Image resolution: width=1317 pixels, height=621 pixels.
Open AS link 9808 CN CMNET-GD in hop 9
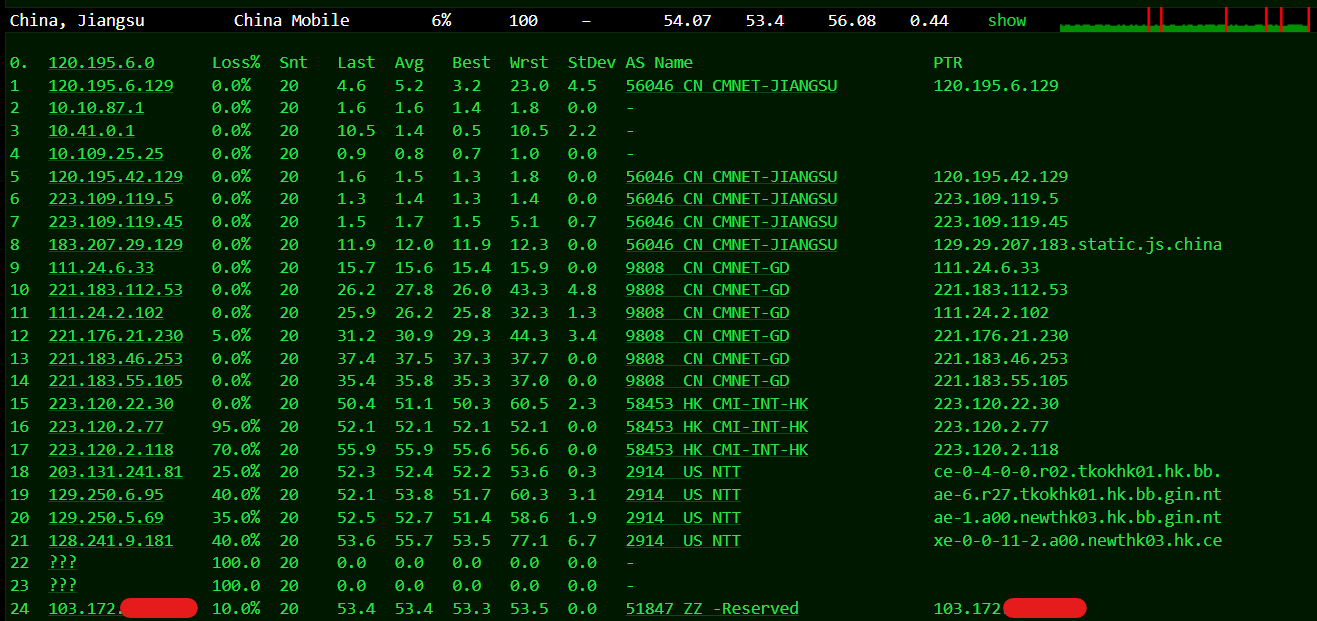[708, 268]
